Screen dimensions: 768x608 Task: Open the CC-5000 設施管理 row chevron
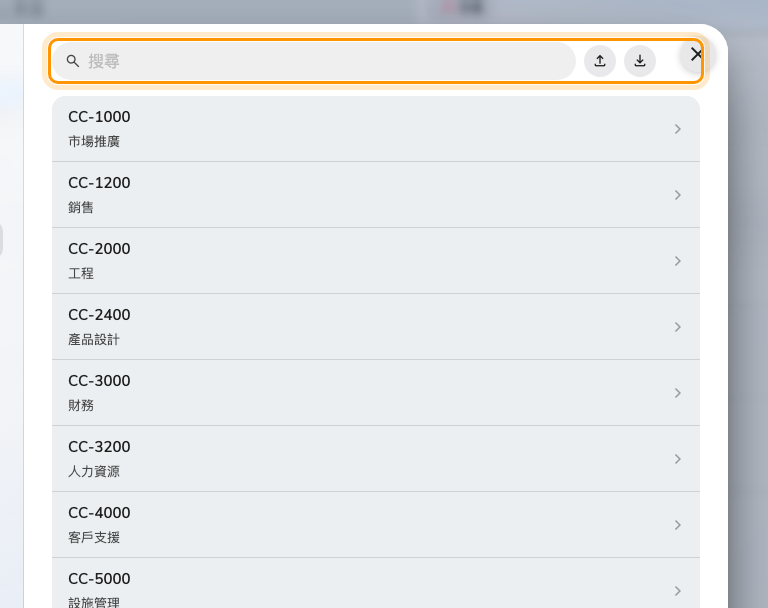[678, 591]
